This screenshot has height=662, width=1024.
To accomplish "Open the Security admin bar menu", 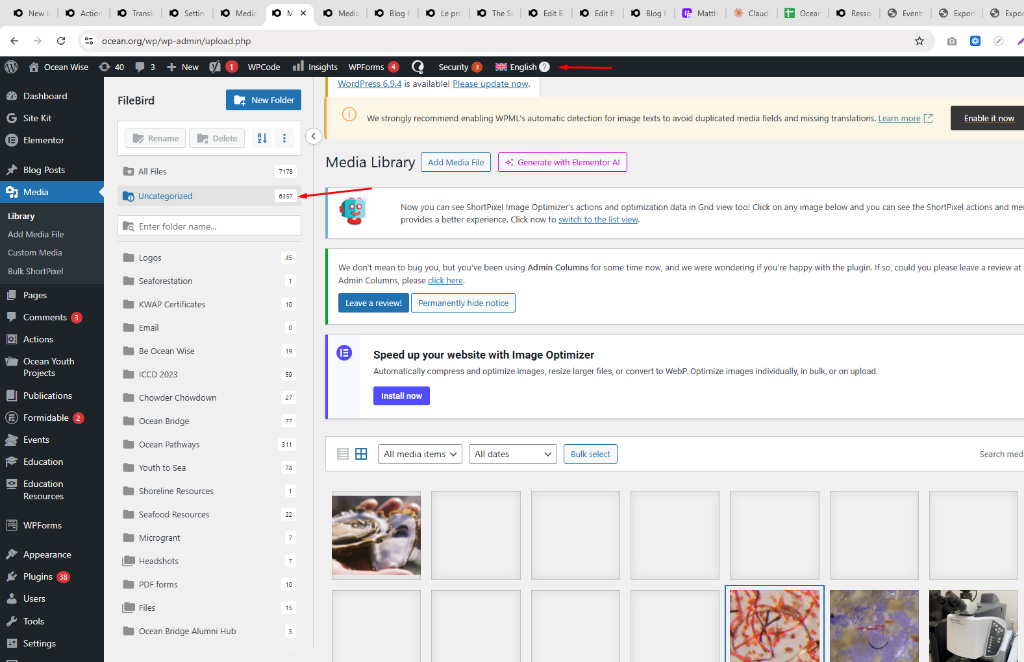I will click(460, 67).
